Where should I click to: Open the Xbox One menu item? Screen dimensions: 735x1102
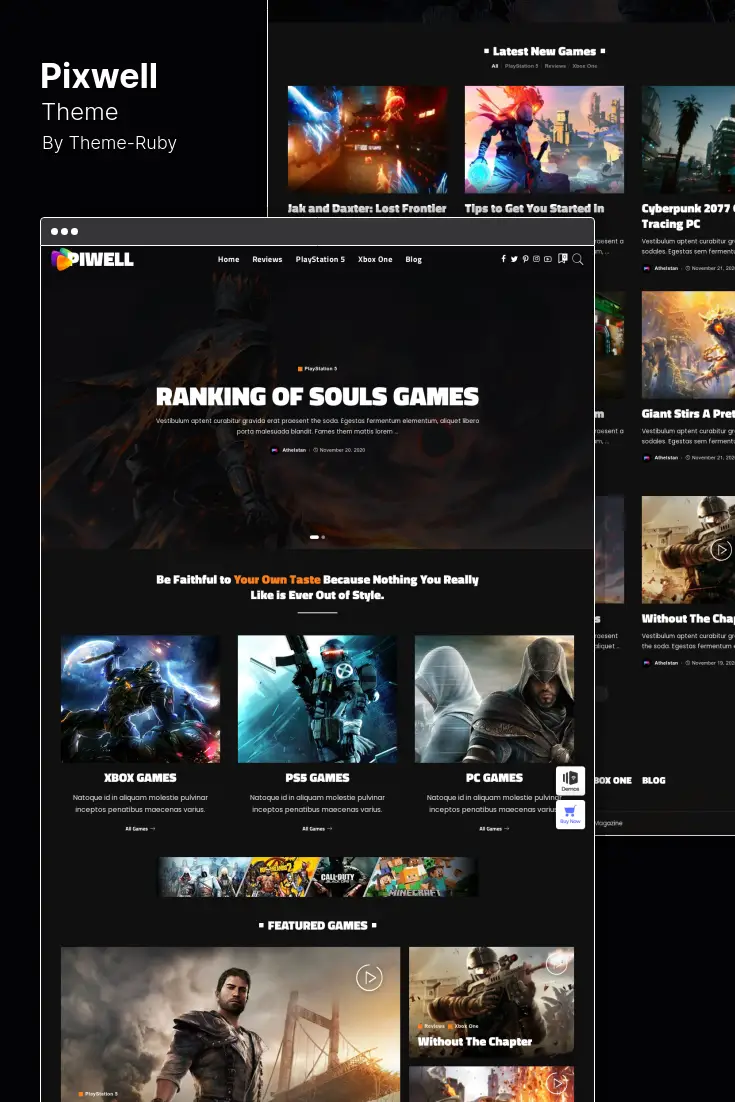coord(375,259)
